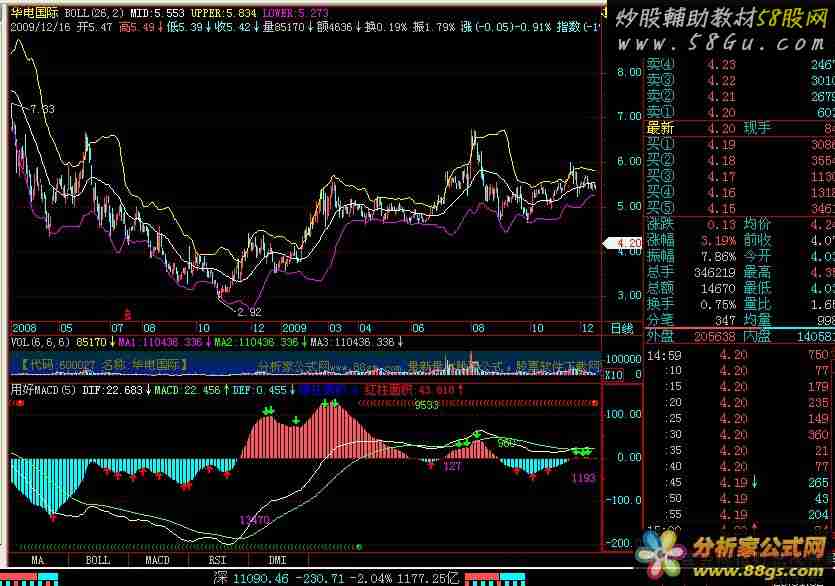Viewport: 835px width, 586px height.
Task: Click the 13470 area label in MACD pane
Action: [x=255, y=520]
